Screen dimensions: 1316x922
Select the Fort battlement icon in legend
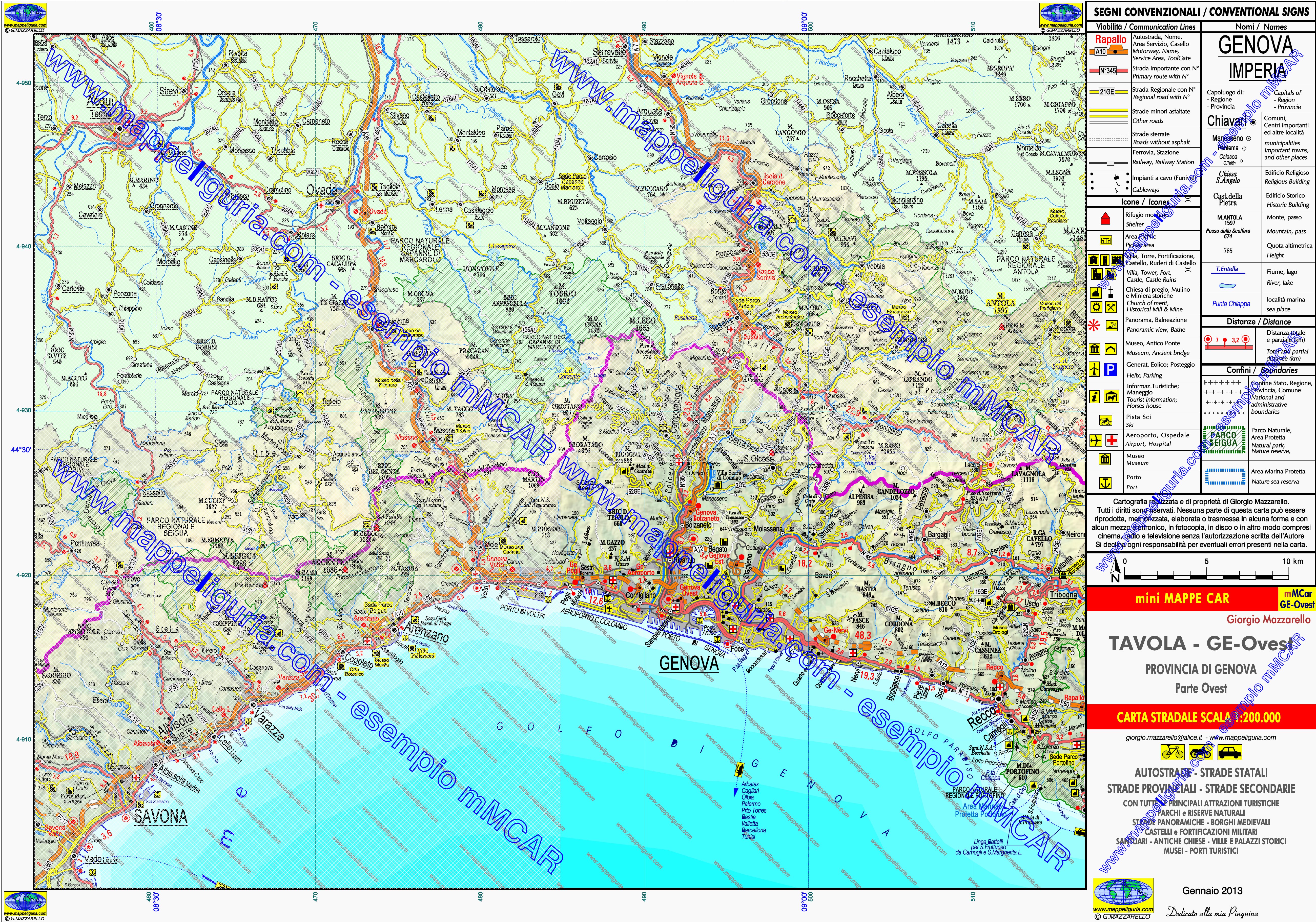coord(1117,260)
